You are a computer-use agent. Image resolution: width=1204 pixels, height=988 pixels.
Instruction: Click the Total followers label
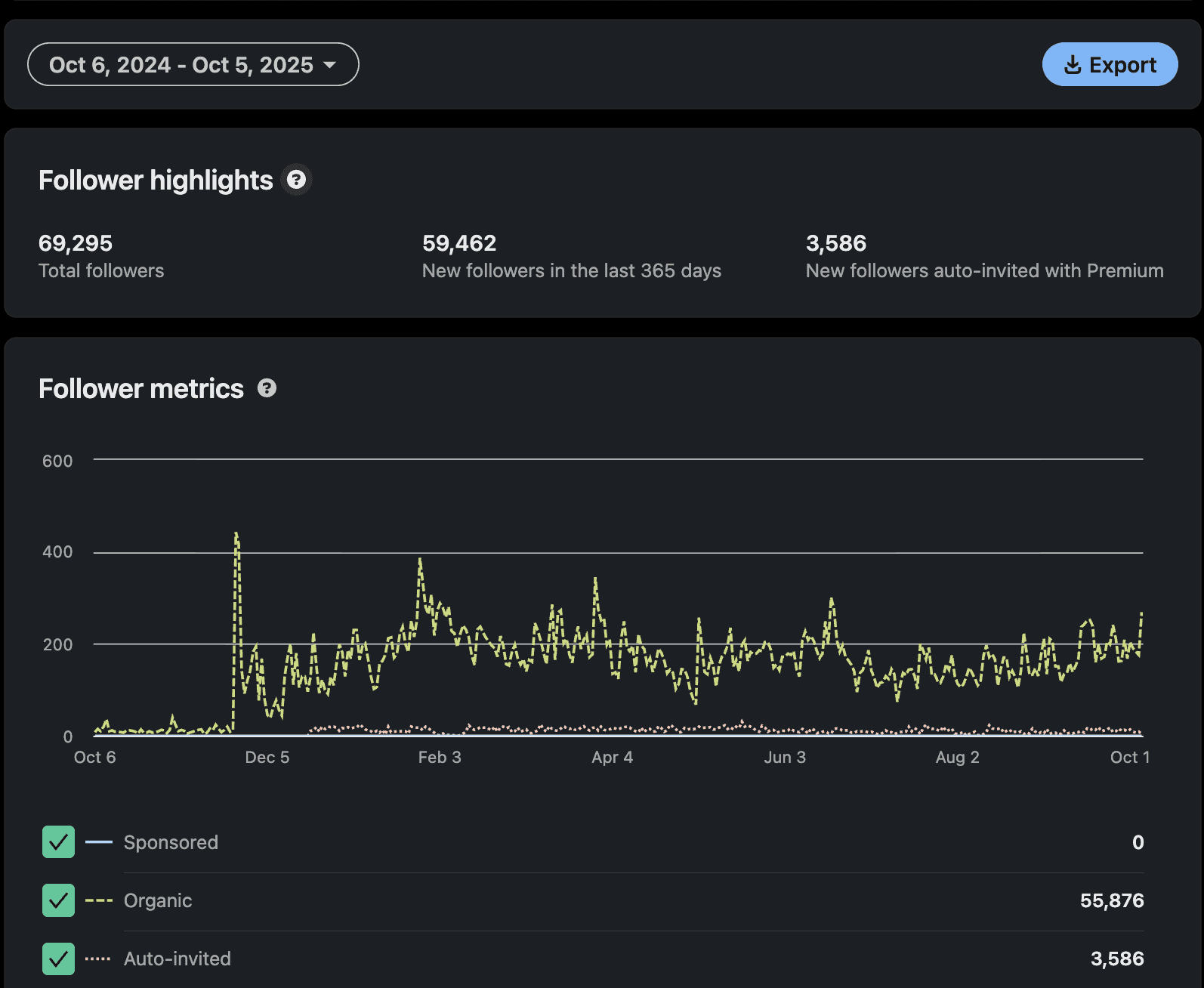[x=101, y=270]
